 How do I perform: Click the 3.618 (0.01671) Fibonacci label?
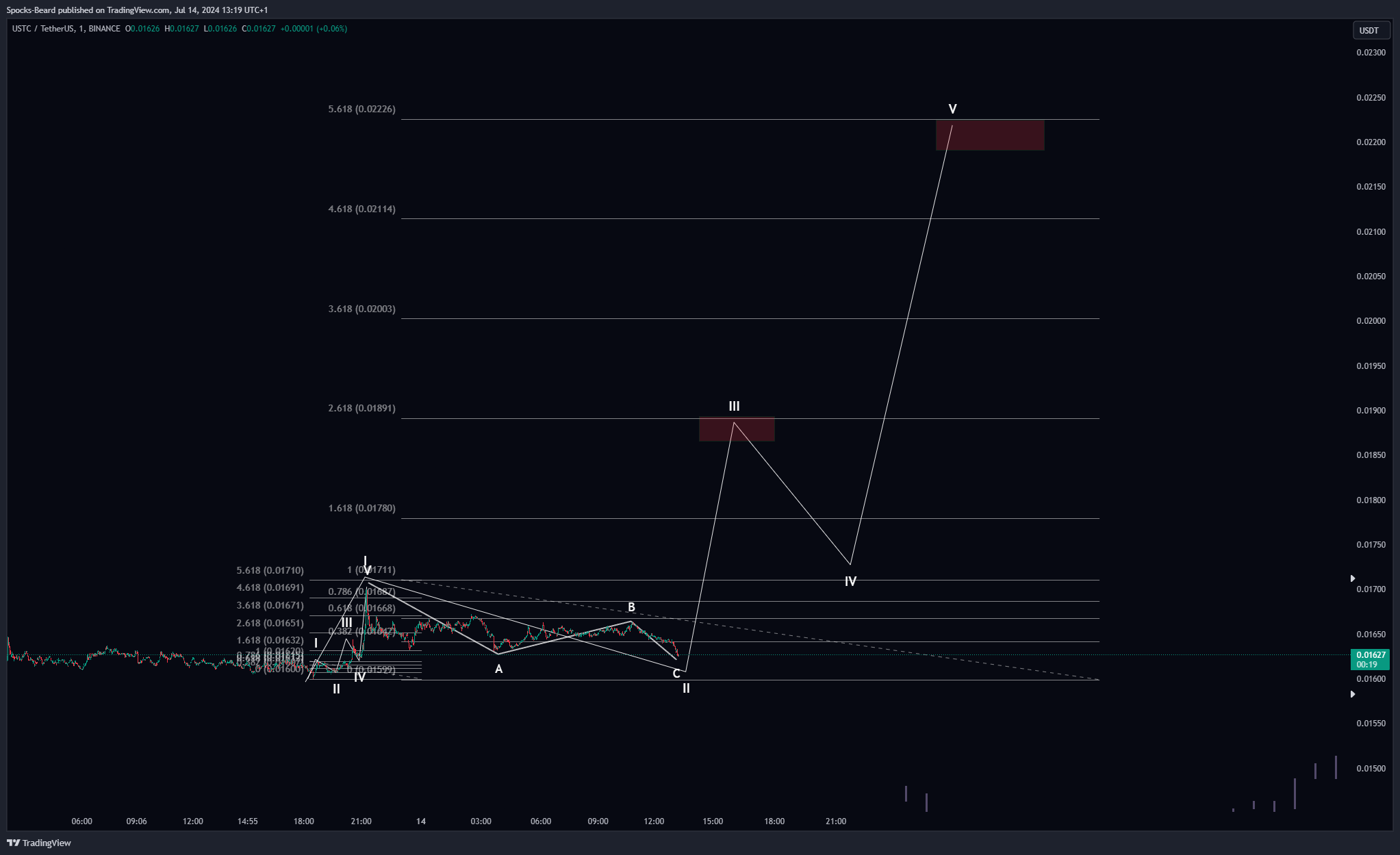[x=270, y=605]
